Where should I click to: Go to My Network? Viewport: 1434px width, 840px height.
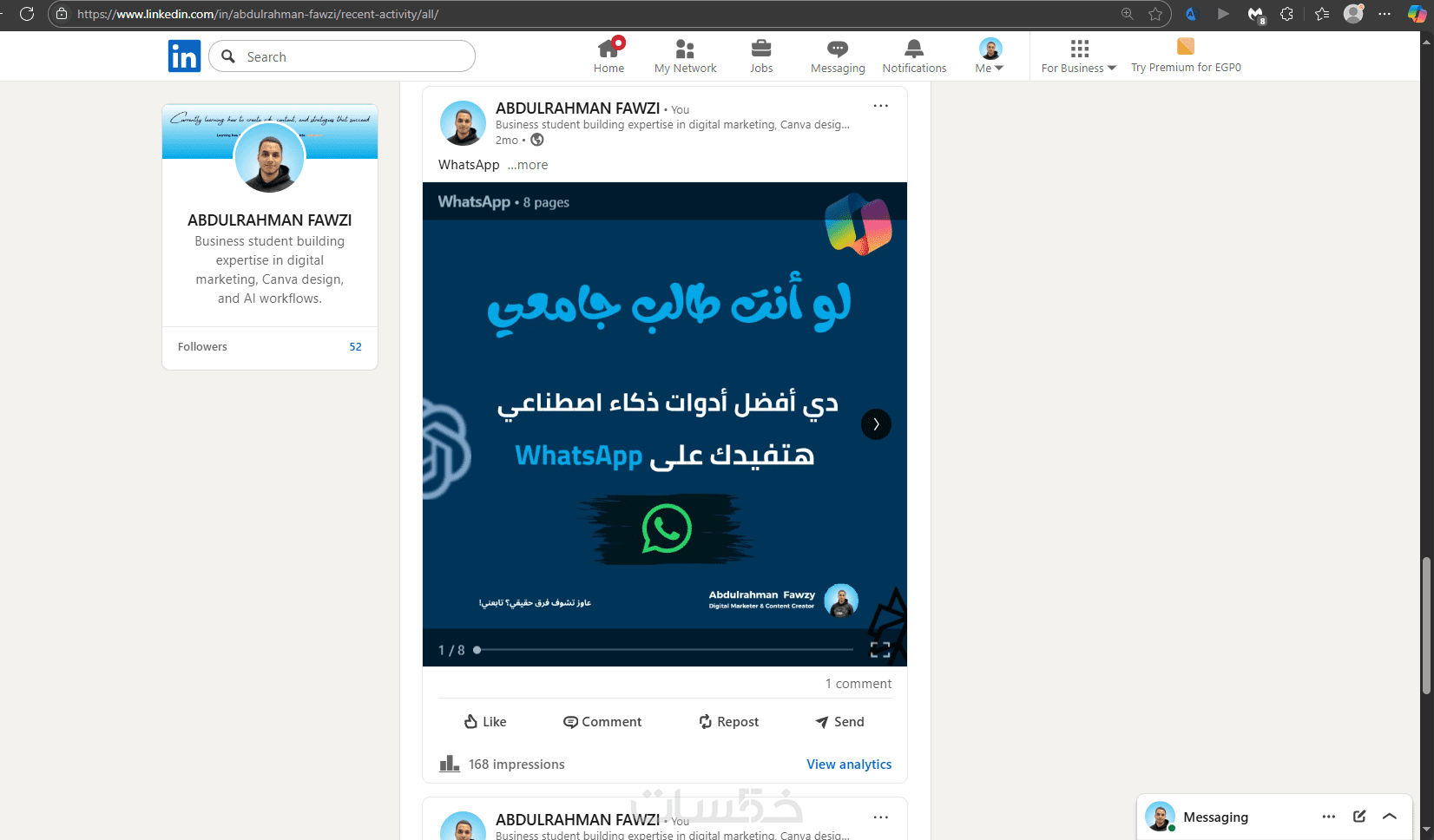click(x=686, y=56)
